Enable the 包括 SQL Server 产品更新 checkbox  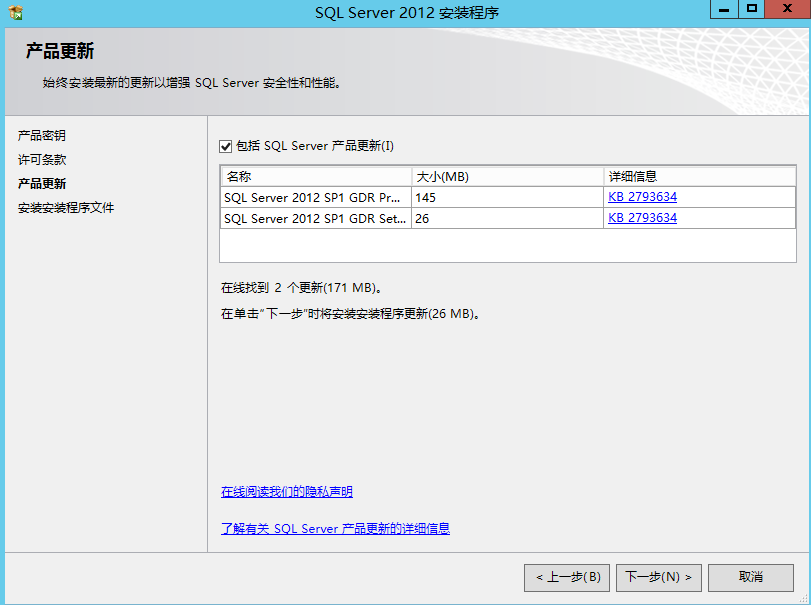226,146
